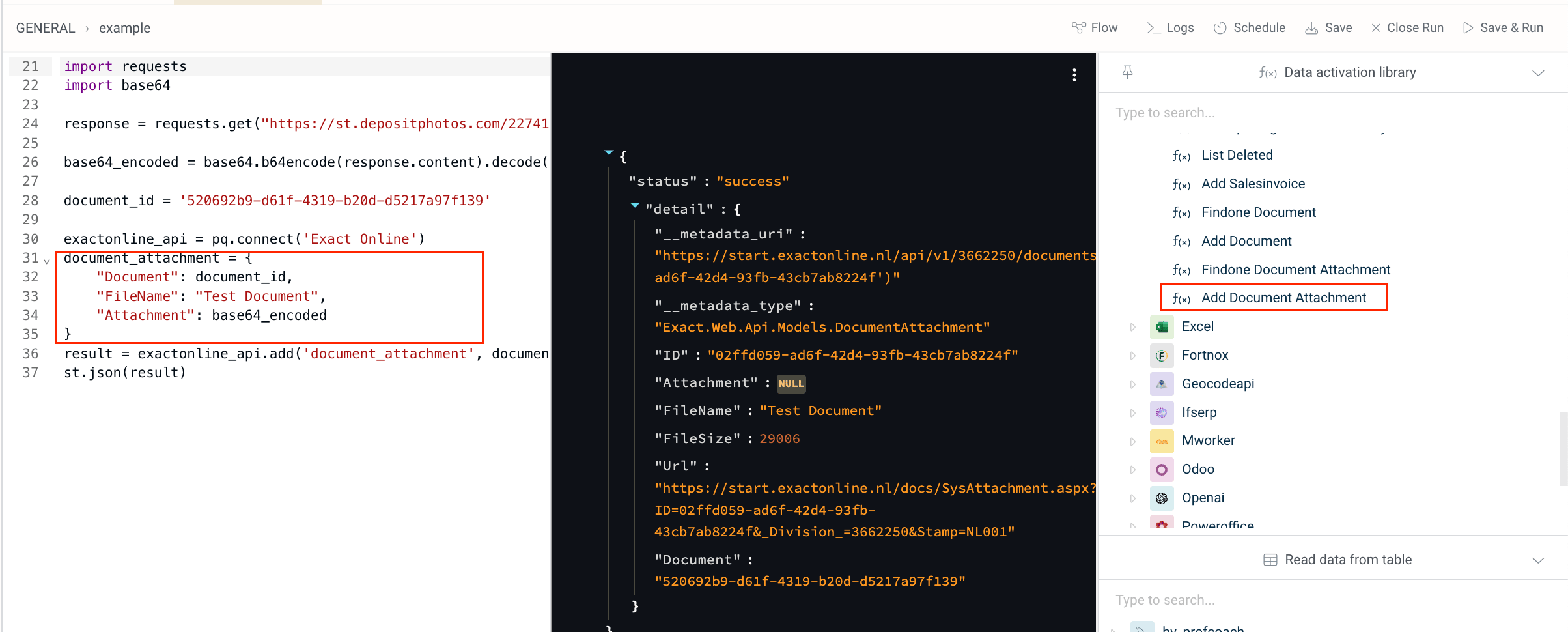Select Findone Document Attachment function

[x=1296, y=270]
